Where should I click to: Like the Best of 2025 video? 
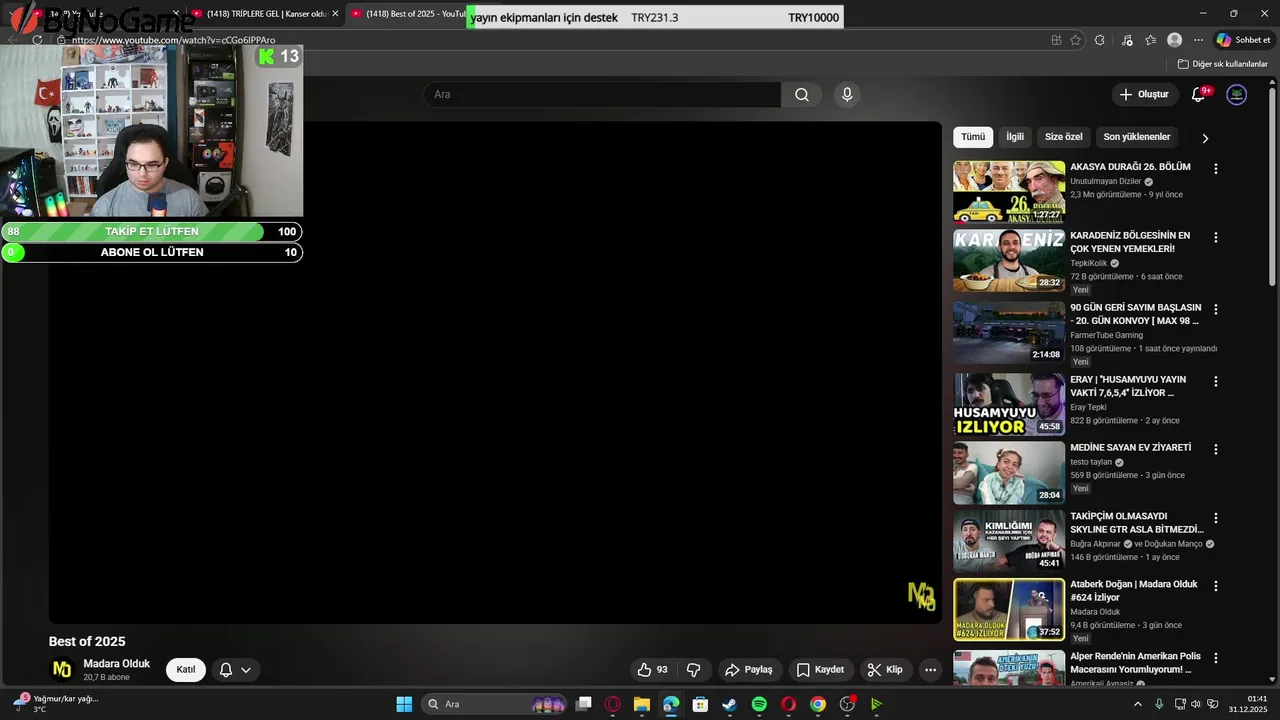point(652,670)
